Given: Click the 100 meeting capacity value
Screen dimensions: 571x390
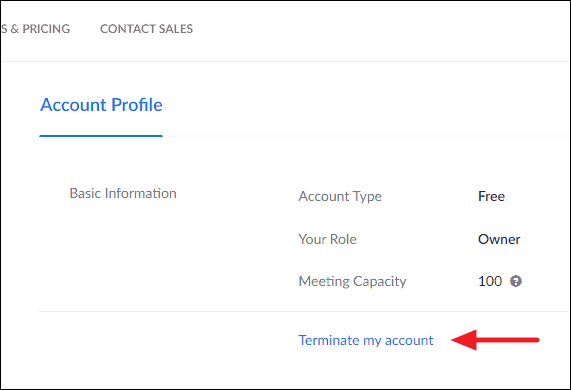Looking at the screenshot, I should [x=490, y=281].
